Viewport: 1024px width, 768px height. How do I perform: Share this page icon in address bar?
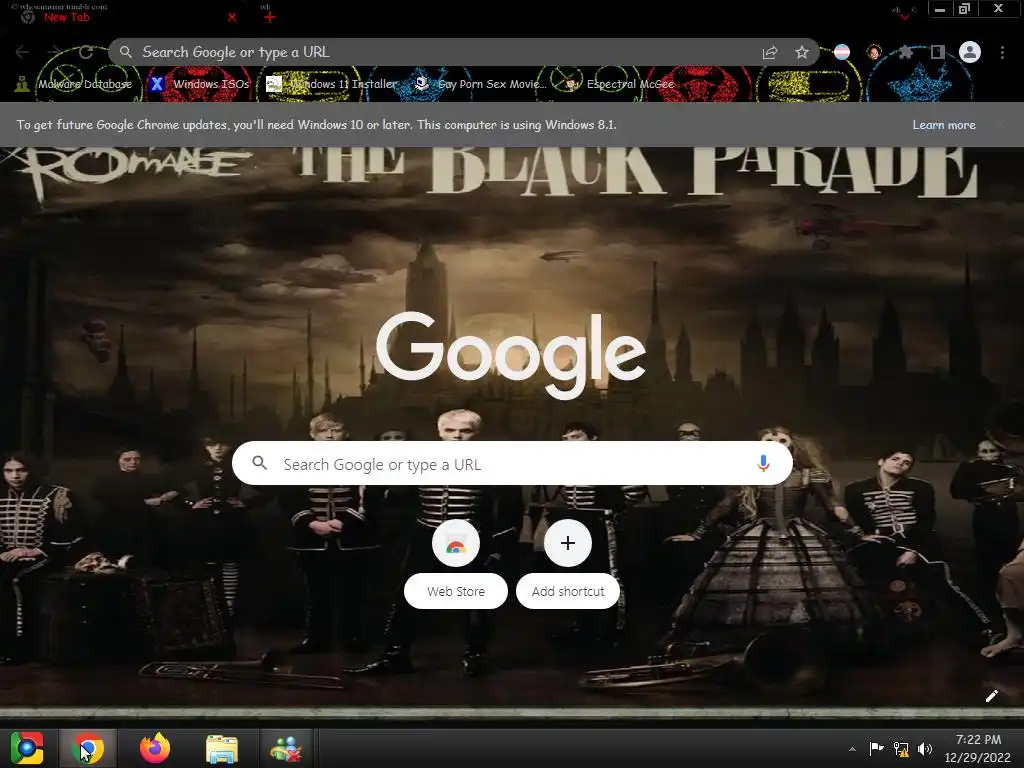[x=770, y=53]
